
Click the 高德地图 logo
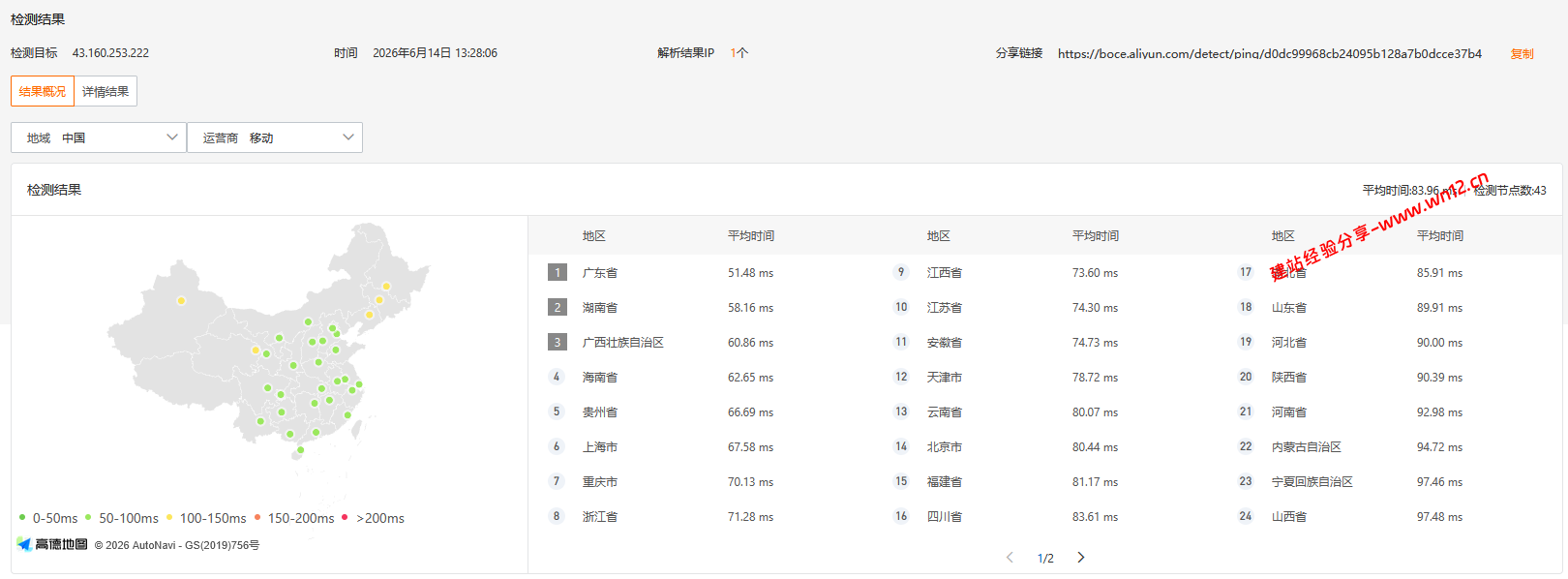pos(52,544)
